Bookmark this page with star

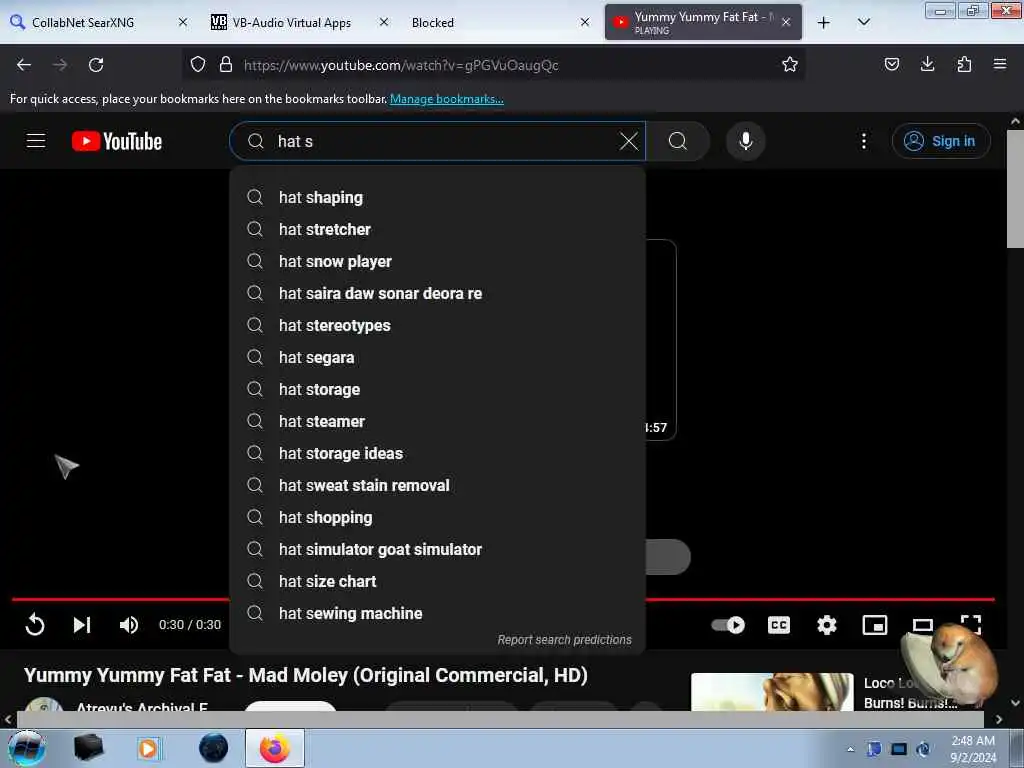point(790,64)
